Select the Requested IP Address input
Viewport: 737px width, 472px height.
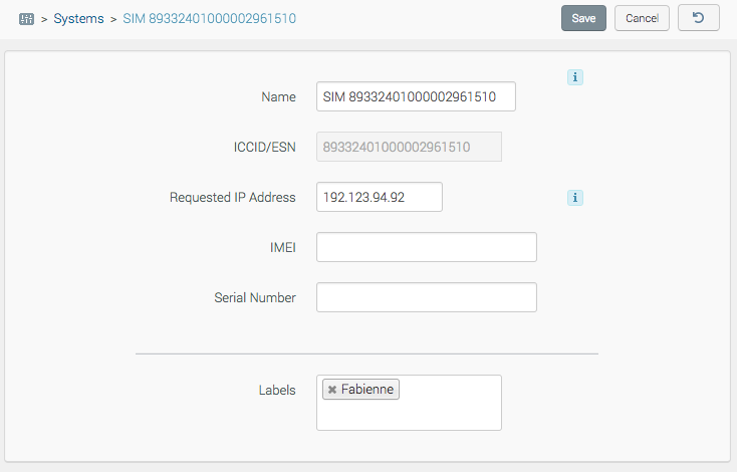pyautogui.click(x=379, y=197)
